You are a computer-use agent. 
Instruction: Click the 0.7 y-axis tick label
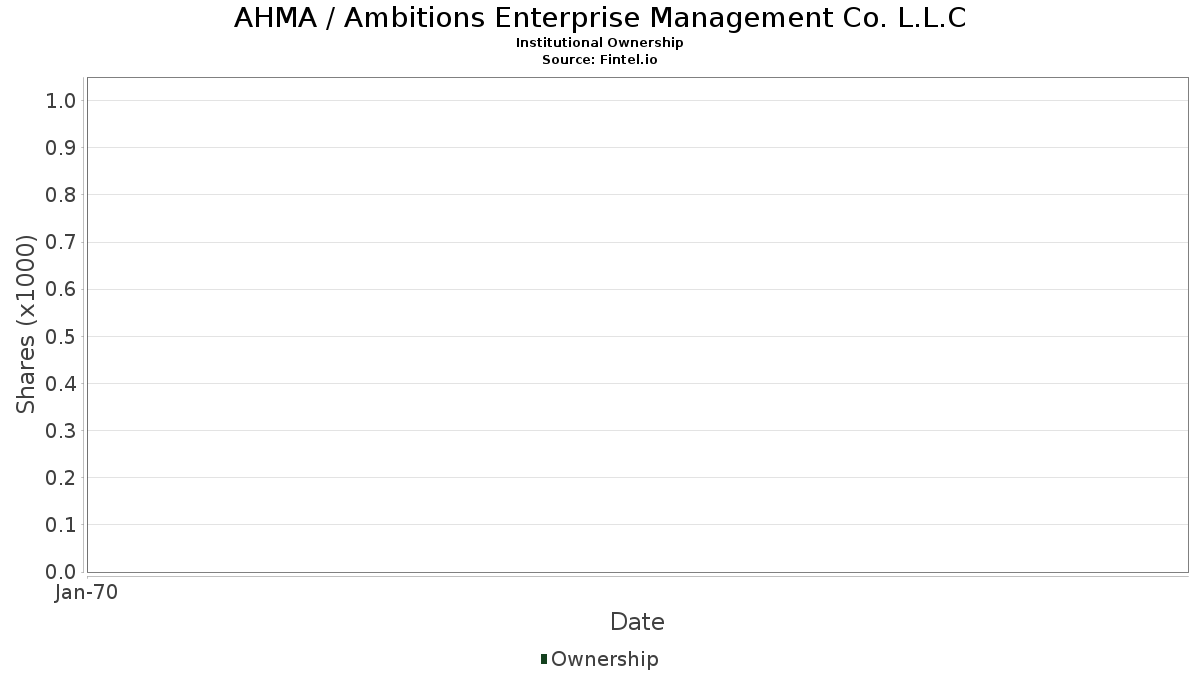61,242
